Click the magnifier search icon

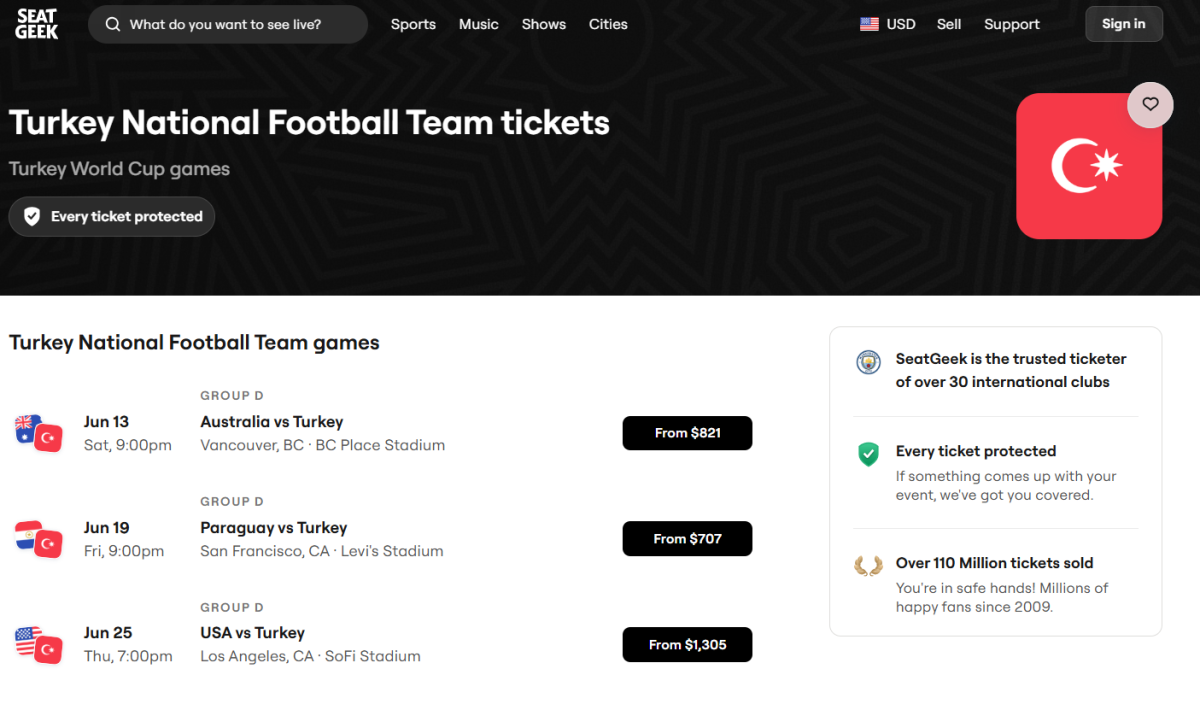click(x=113, y=24)
